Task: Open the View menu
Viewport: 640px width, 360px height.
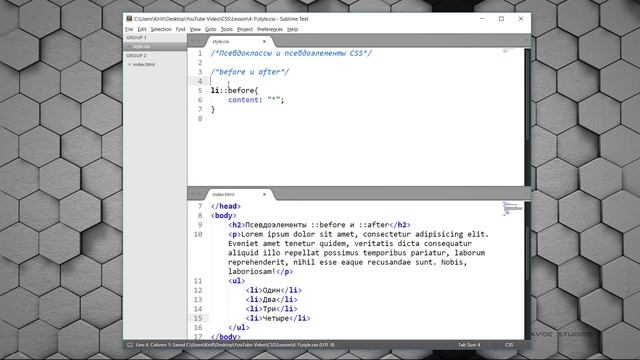Action: click(195, 29)
